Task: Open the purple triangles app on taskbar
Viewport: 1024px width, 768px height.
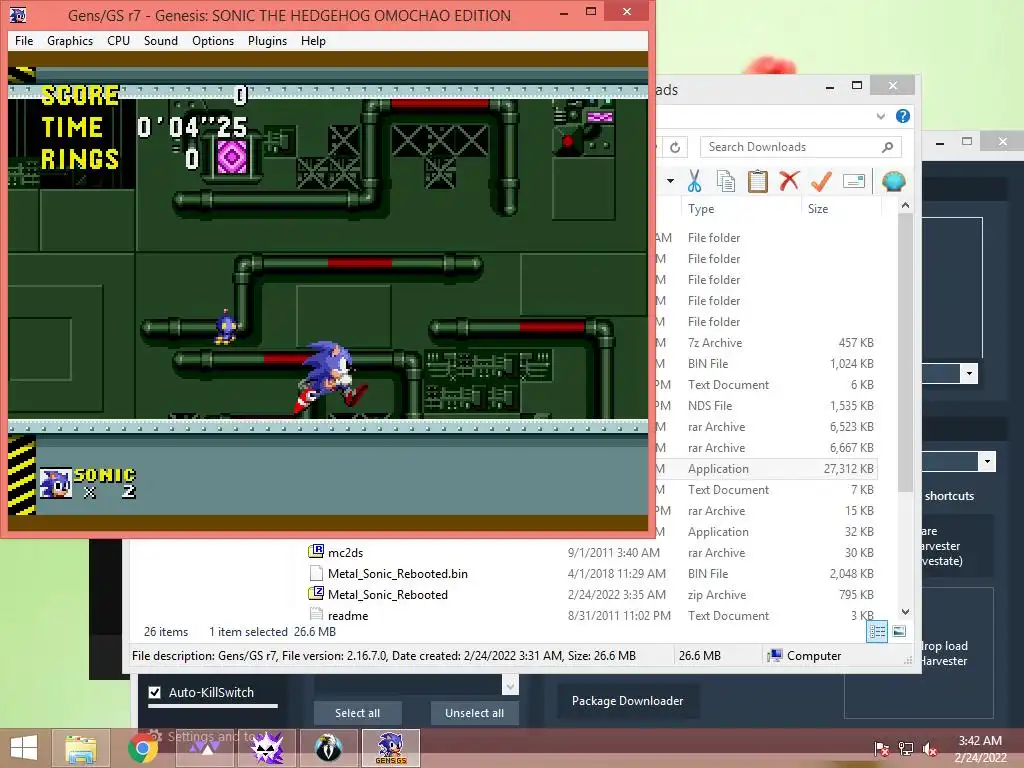Action: pyautogui.click(x=205, y=748)
